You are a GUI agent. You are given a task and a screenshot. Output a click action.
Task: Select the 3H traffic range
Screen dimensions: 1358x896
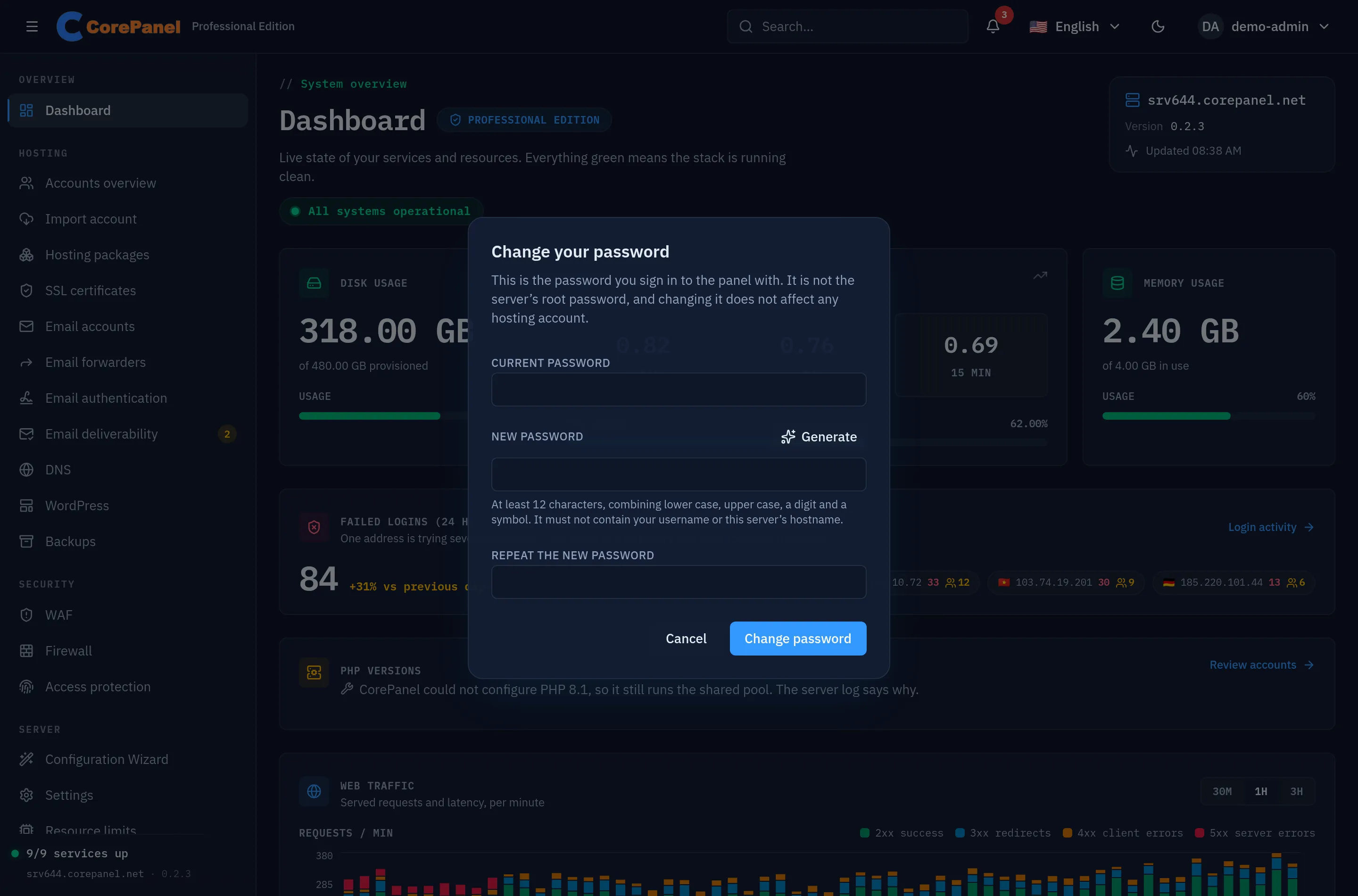click(1296, 791)
